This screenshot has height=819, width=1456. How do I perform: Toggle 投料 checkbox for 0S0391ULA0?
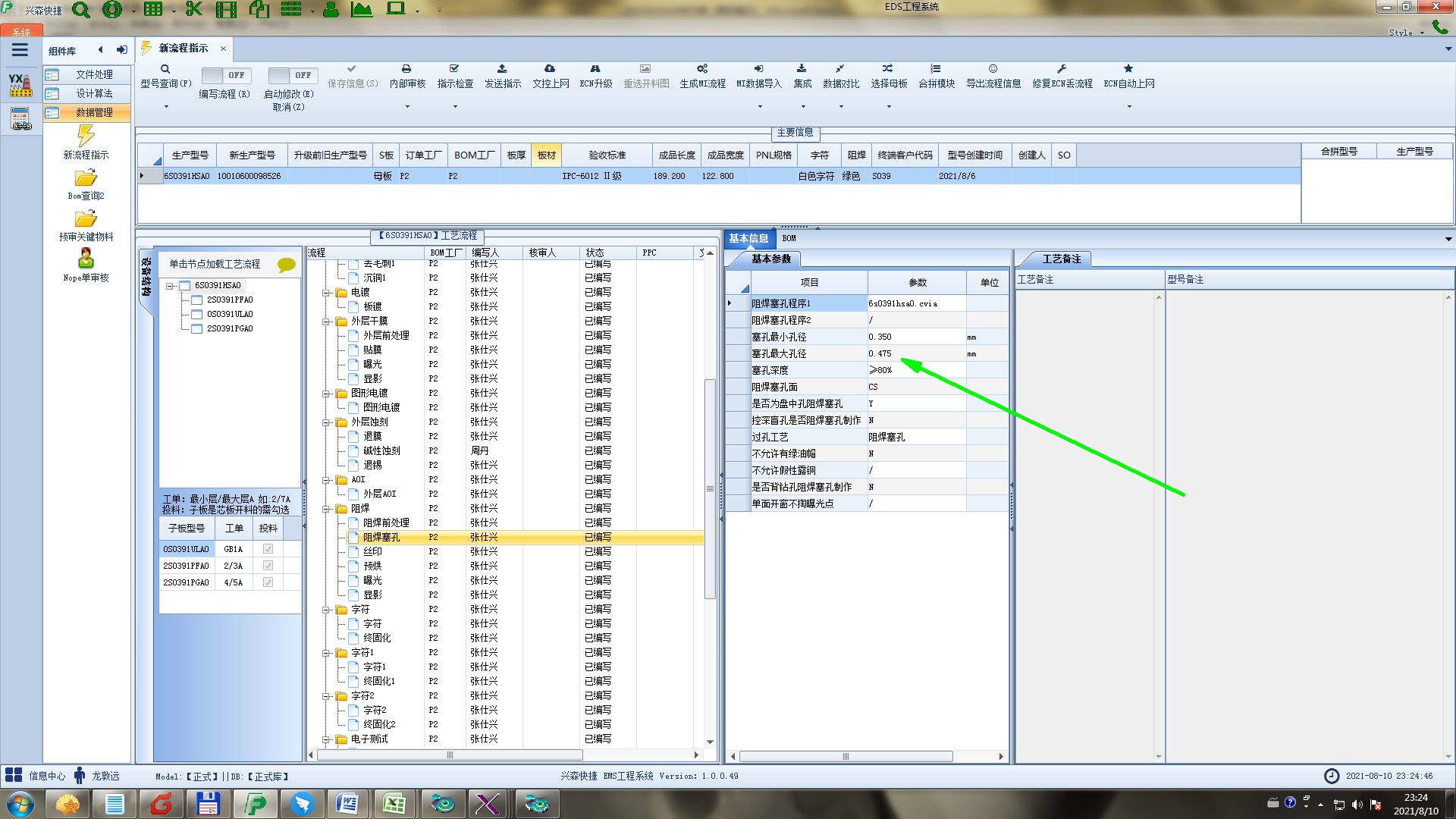(268, 549)
